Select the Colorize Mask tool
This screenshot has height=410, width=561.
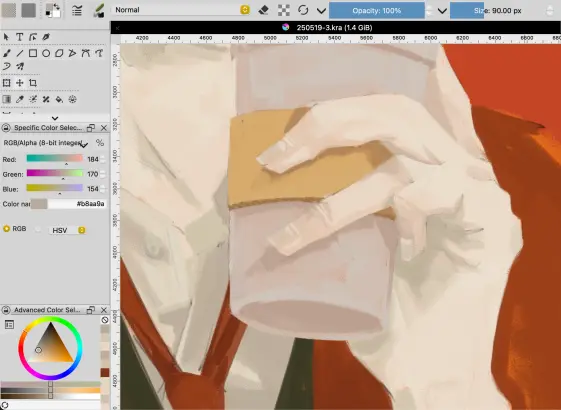point(33,99)
